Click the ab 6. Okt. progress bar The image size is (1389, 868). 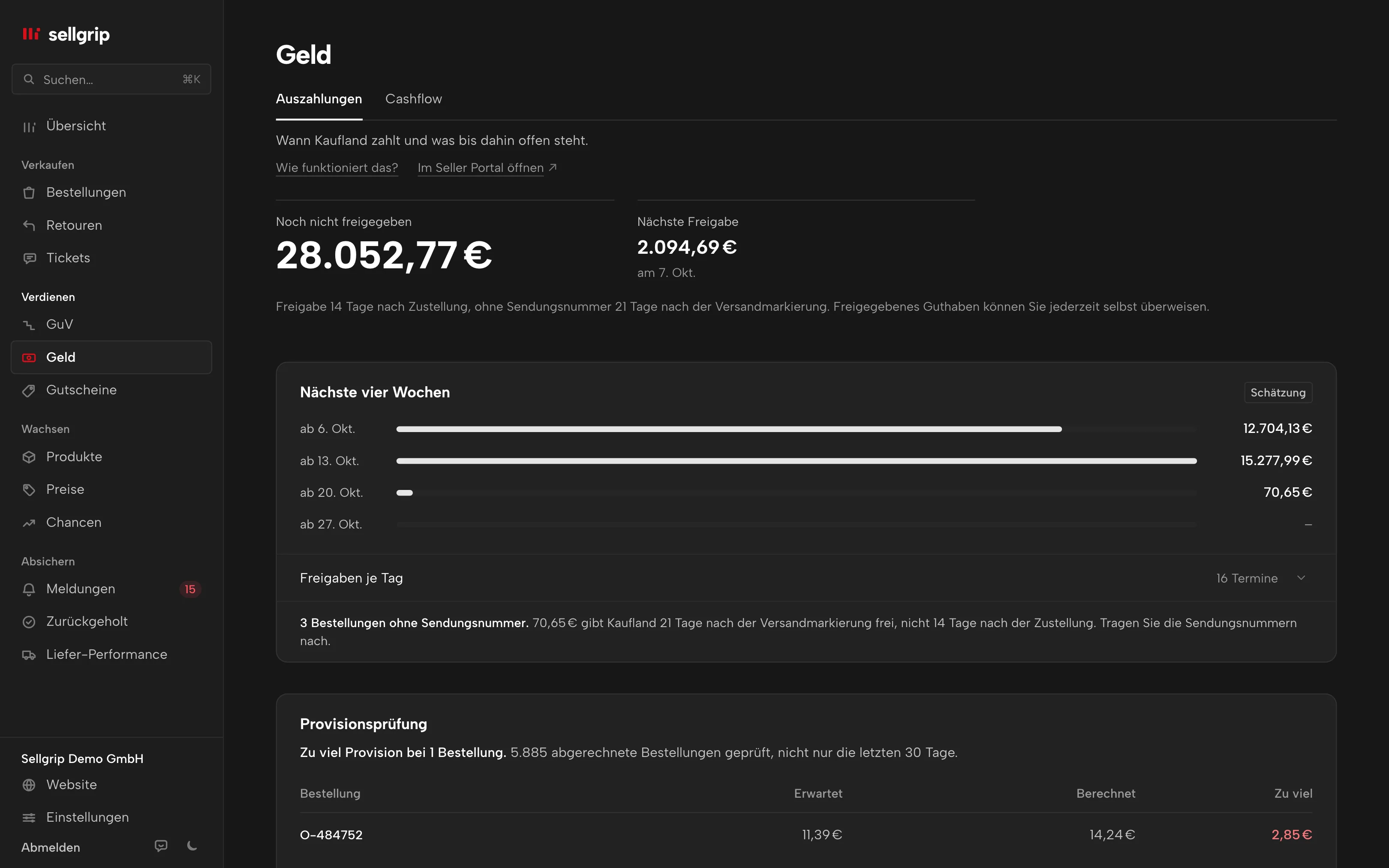[x=796, y=429]
